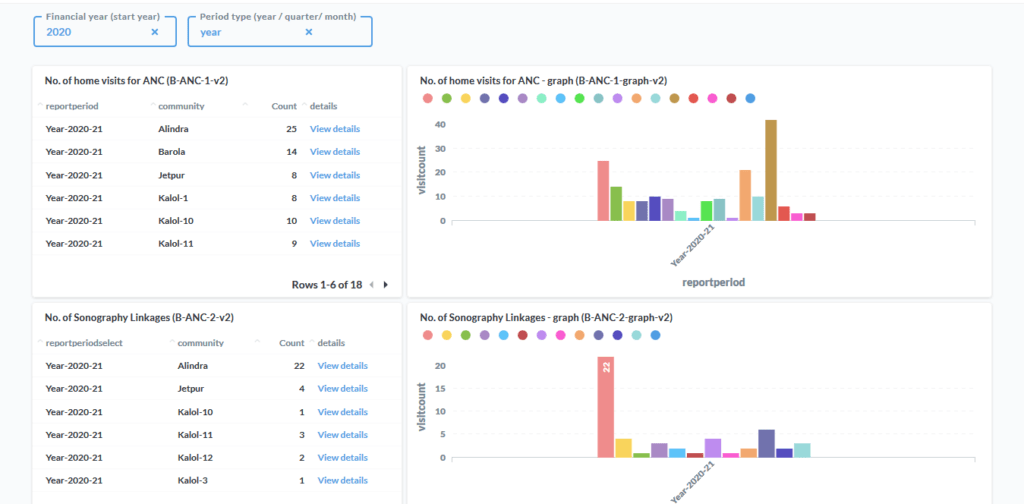Toggle dark red legend dot in Sonography graph

(x=522, y=335)
